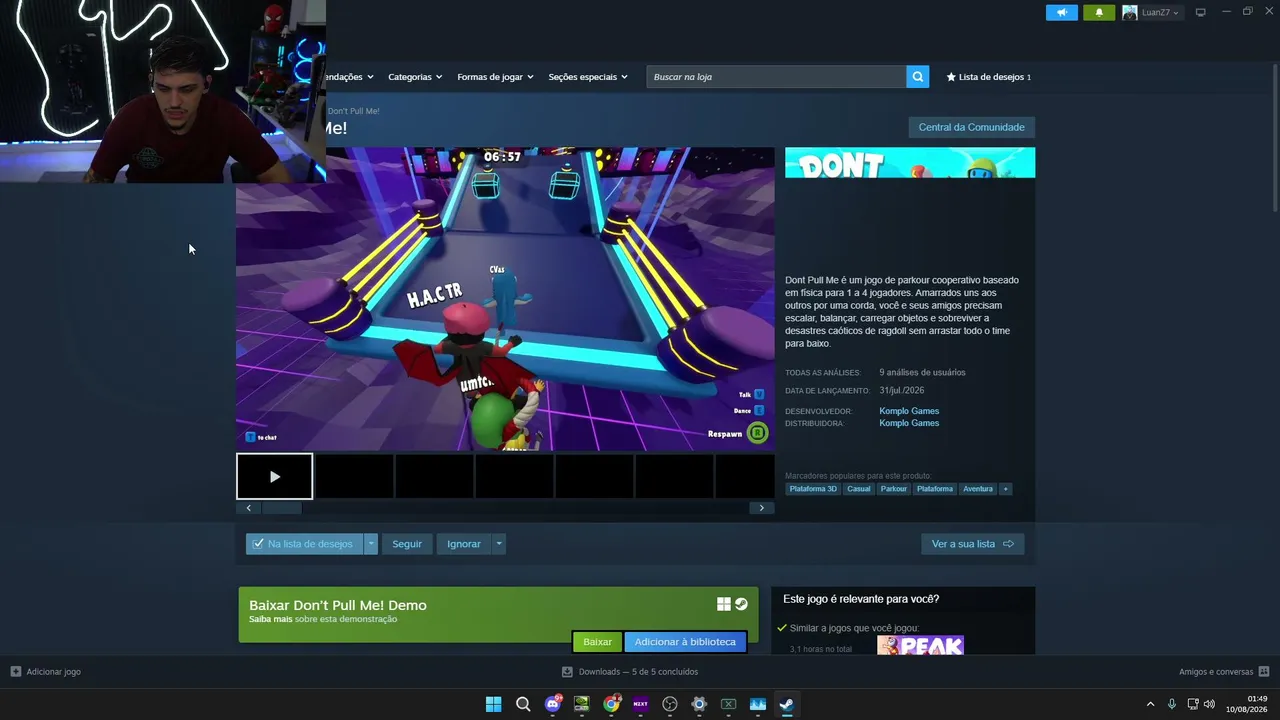Viewport: 1280px width, 720px height.
Task: Open the Ignorar options dropdown arrow
Action: pyautogui.click(x=498, y=544)
